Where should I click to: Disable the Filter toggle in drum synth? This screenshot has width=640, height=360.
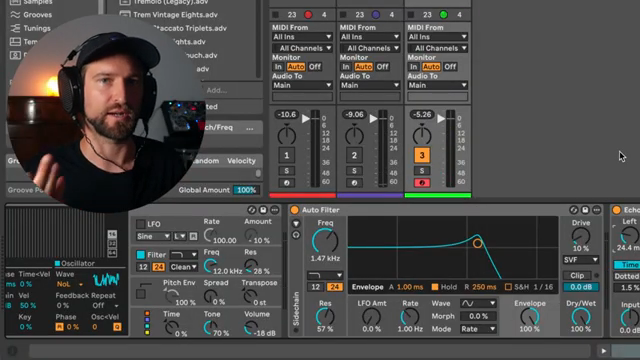tap(140, 255)
